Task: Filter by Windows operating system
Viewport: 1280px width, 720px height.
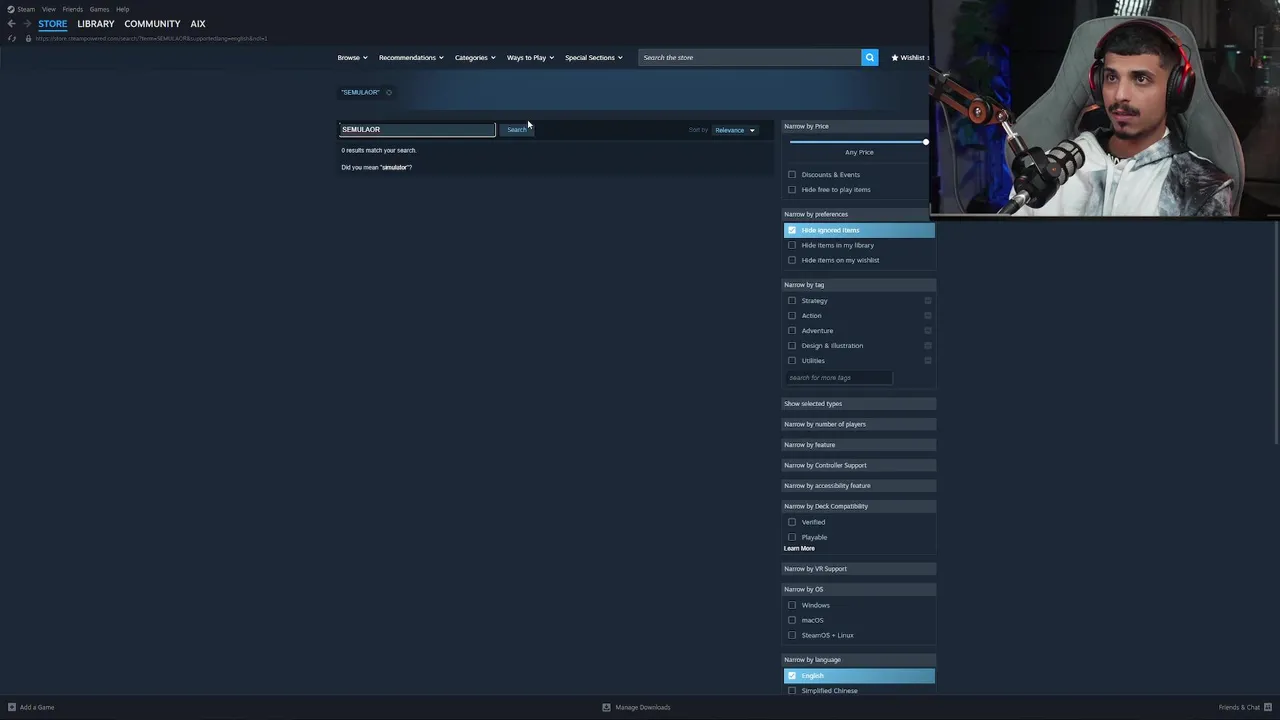Action: coord(792,605)
